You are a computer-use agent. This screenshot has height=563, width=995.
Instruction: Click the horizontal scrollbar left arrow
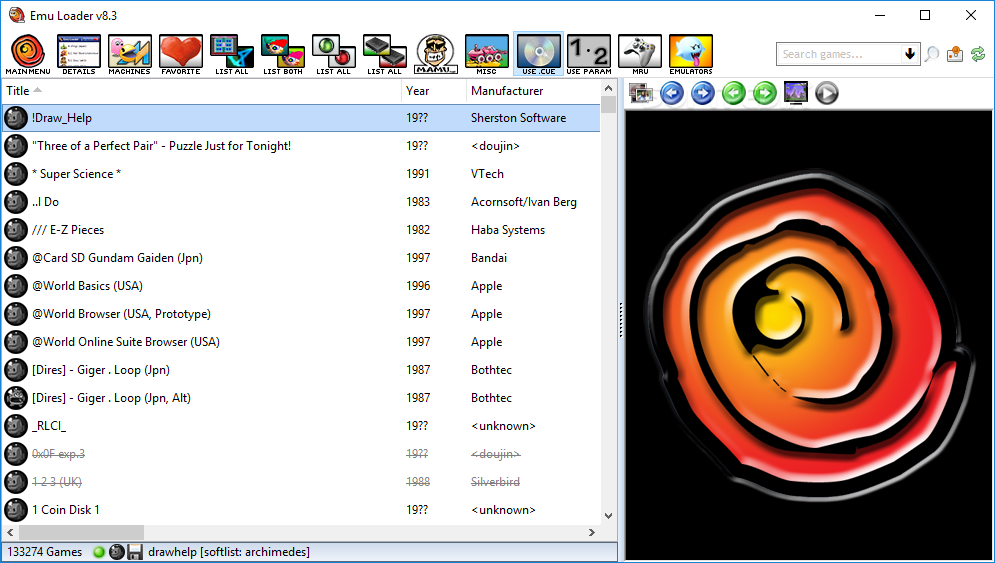10,533
